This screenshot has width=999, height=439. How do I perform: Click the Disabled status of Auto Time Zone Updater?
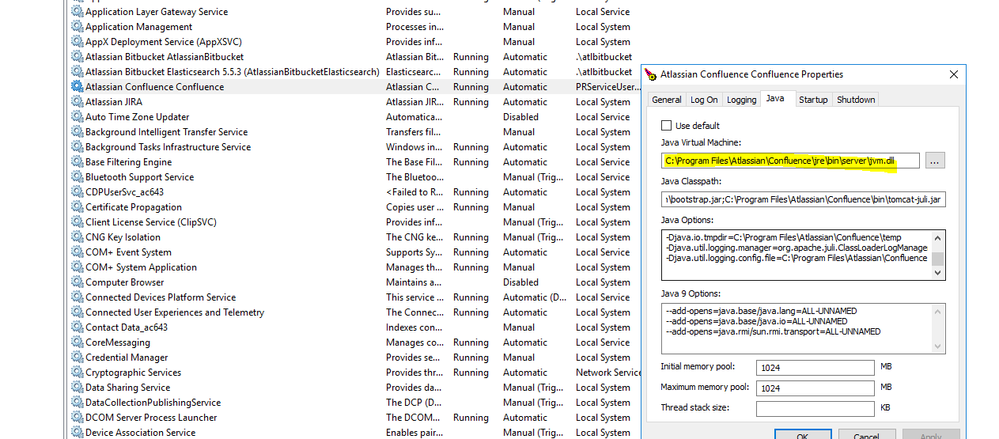(x=521, y=117)
